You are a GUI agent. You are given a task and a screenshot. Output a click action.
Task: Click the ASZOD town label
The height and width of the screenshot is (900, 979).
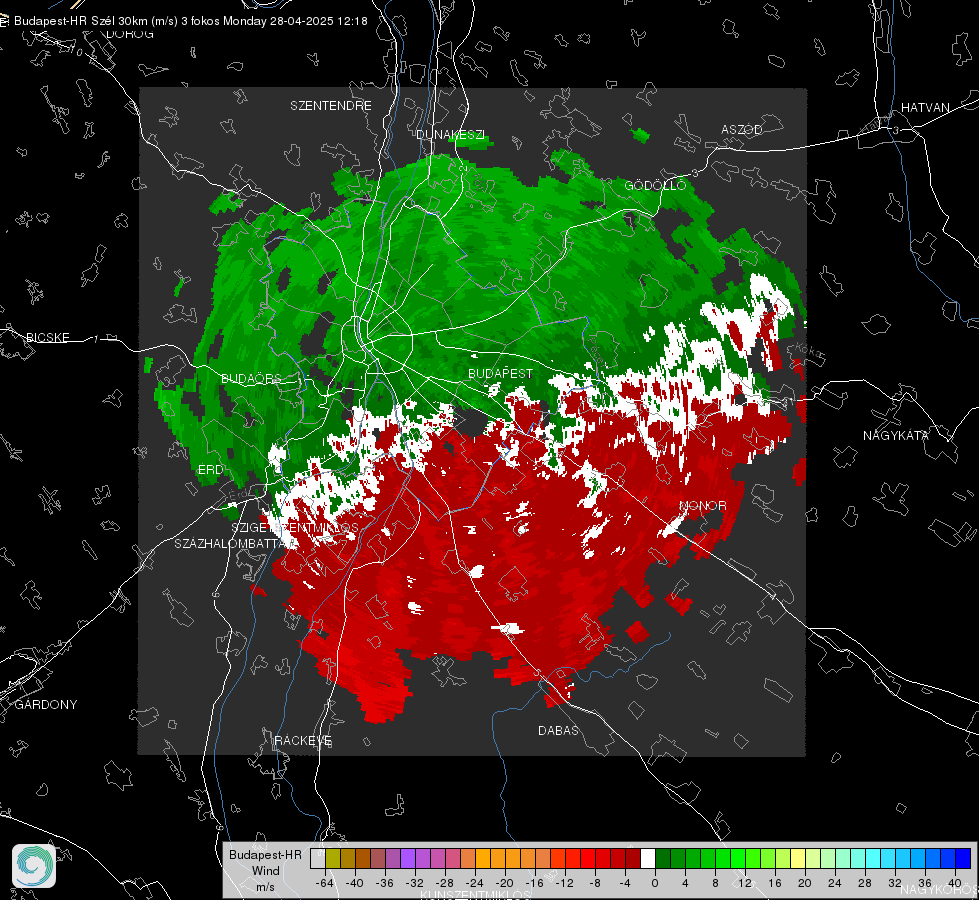tap(742, 130)
